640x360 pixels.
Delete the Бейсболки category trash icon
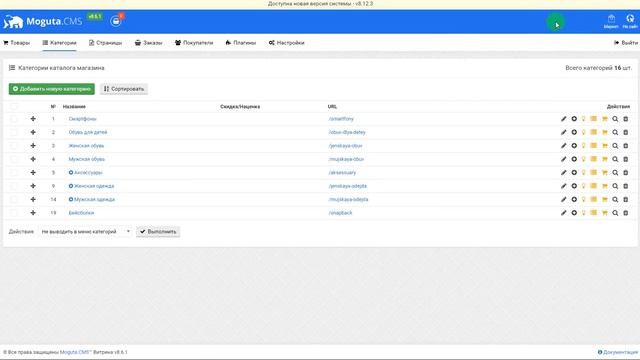[625, 213]
